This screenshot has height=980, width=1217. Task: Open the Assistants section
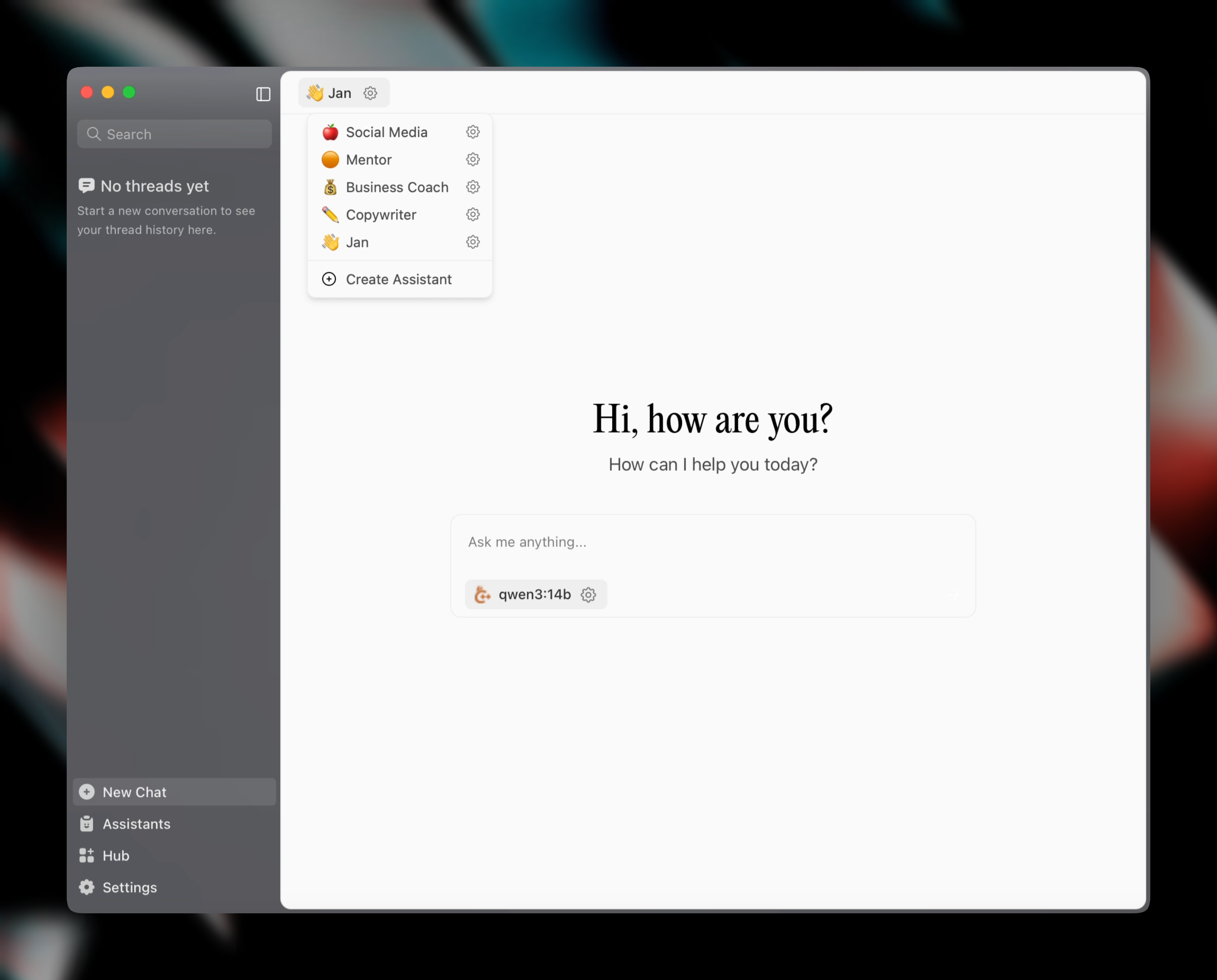[136, 823]
